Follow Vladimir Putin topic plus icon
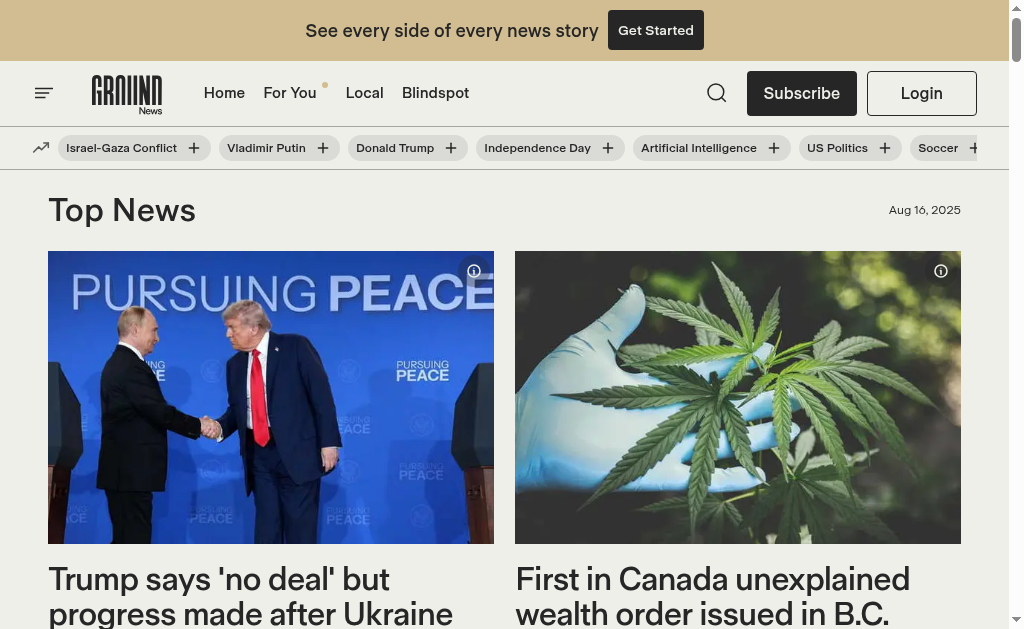Image resolution: width=1024 pixels, height=629 pixels. point(323,148)
